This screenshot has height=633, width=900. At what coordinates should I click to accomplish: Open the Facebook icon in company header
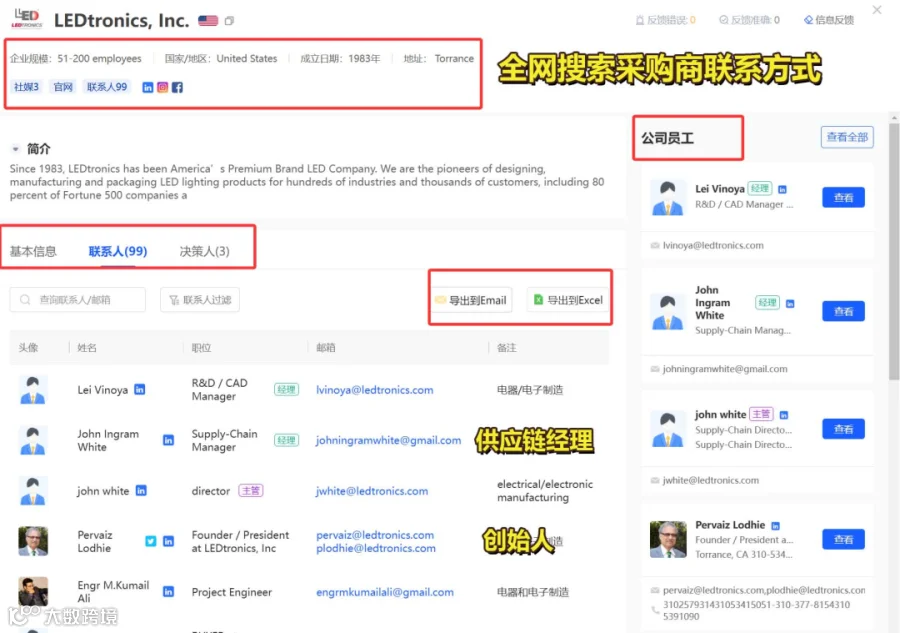point(177,87)
